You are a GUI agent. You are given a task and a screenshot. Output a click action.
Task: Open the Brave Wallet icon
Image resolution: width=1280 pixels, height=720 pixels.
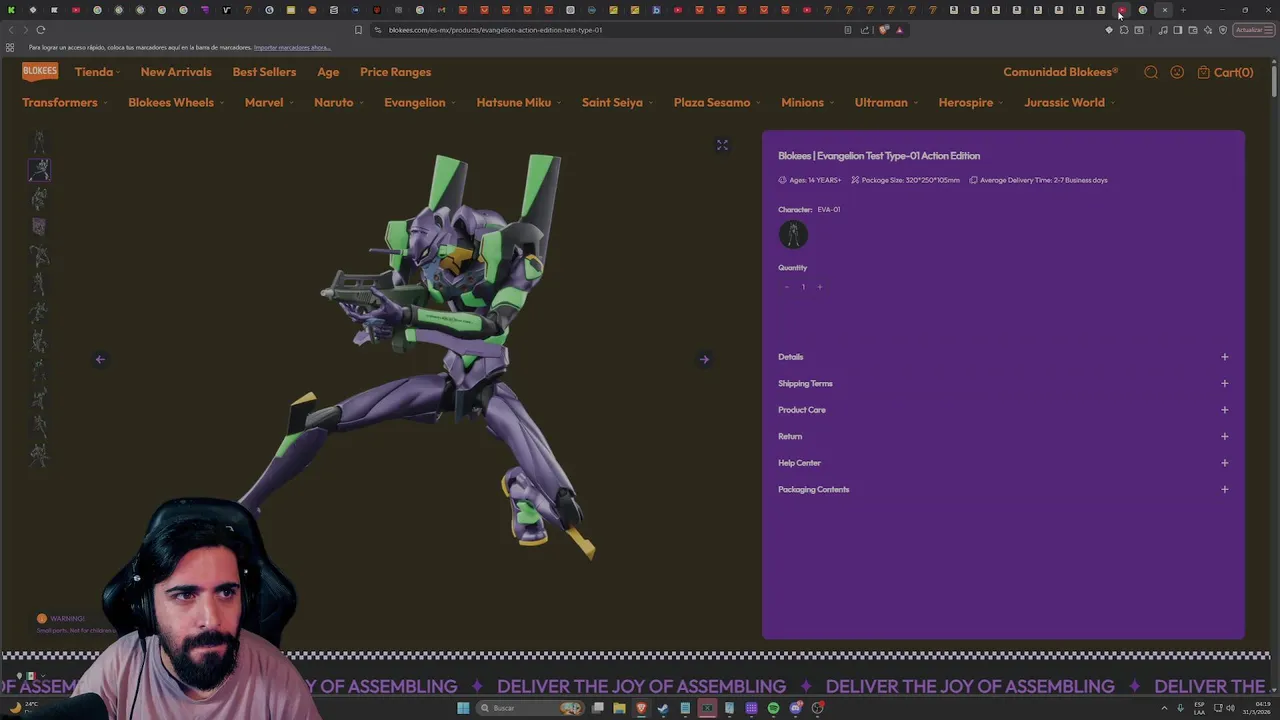(1193, 30)
